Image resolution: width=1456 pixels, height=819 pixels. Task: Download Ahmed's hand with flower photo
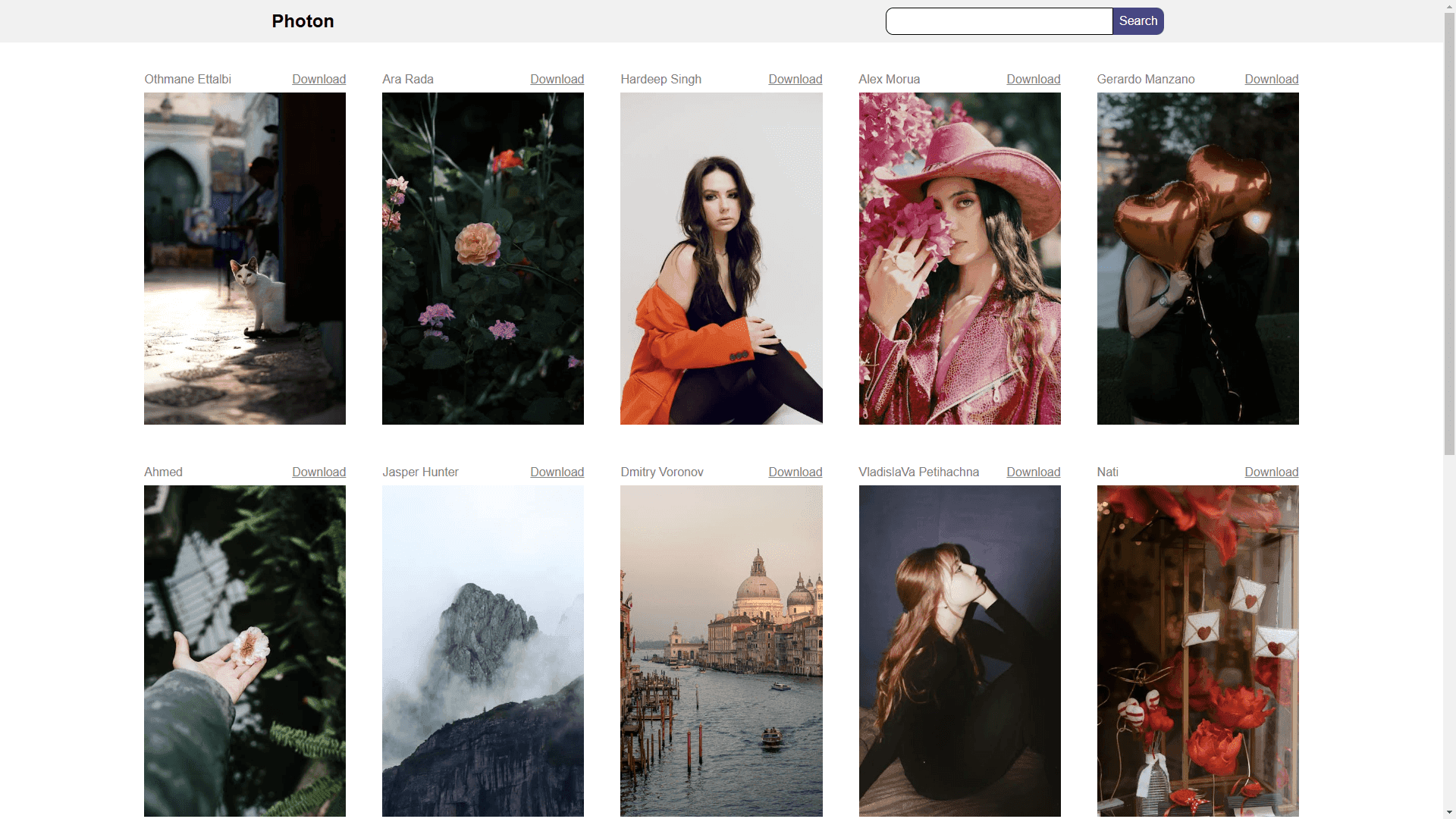(318, 472)
